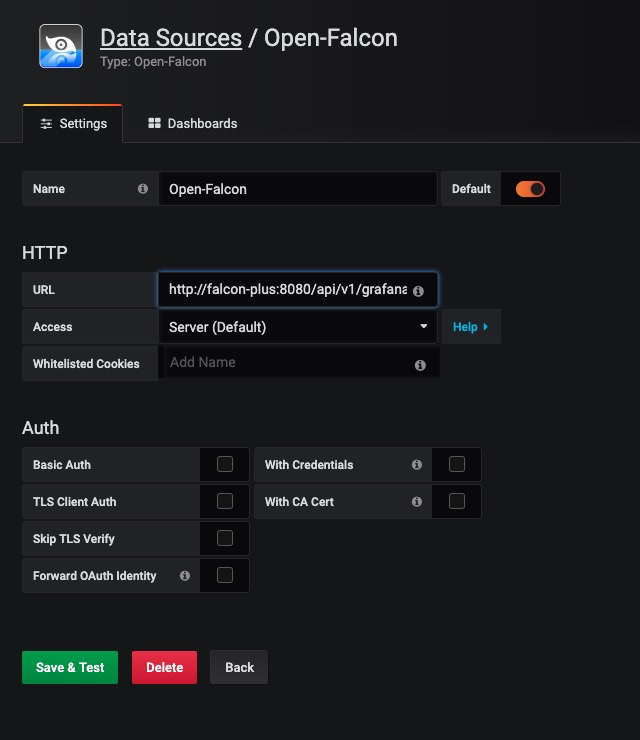
Task: Tick the Skip TLS Verify checkbox
Action: tap(225, 538)
